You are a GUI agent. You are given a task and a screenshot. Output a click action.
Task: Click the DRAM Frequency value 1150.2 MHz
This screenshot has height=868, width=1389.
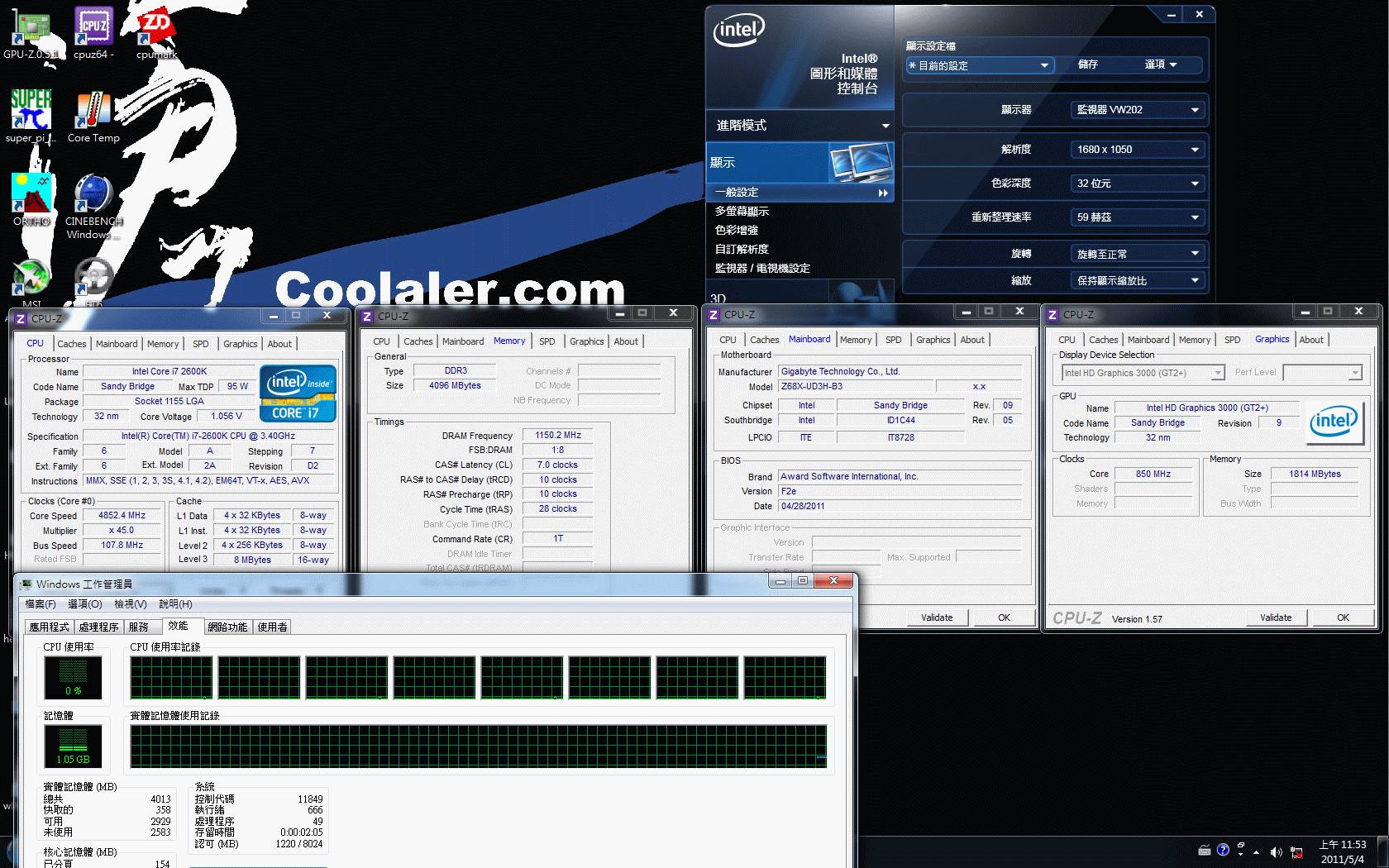[558, 435]
